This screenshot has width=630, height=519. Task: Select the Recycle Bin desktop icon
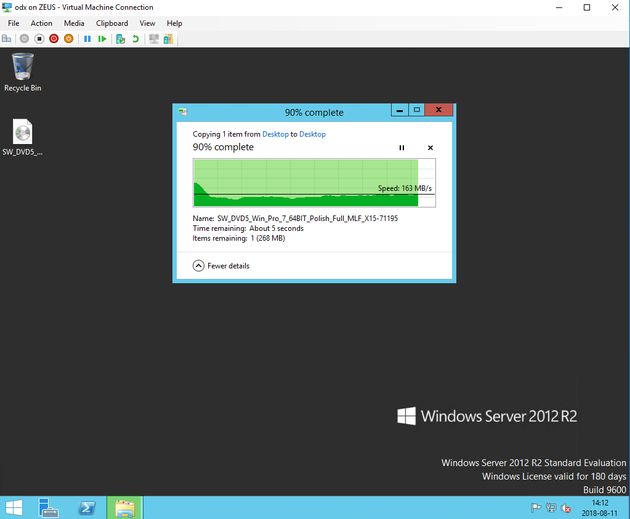[x=22, y=72]
